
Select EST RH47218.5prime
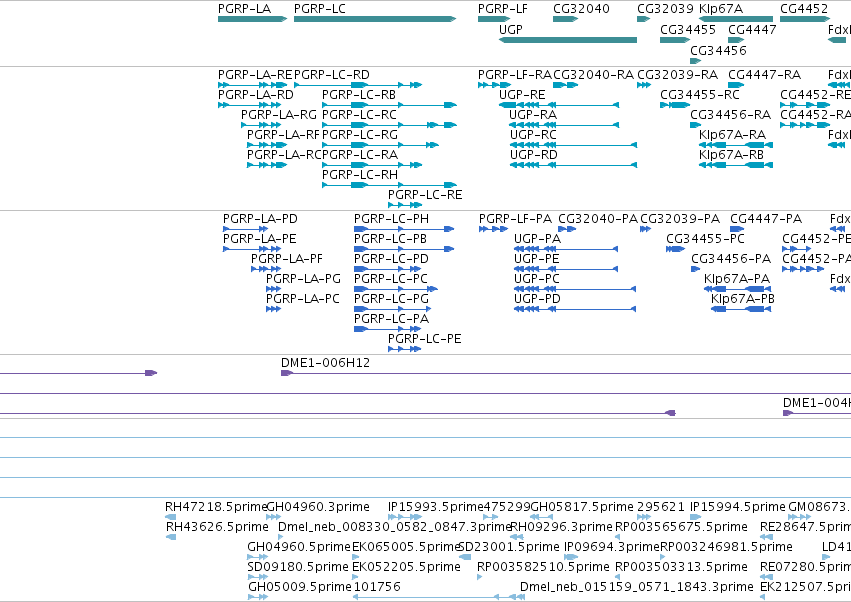click(x=216, y=507)
